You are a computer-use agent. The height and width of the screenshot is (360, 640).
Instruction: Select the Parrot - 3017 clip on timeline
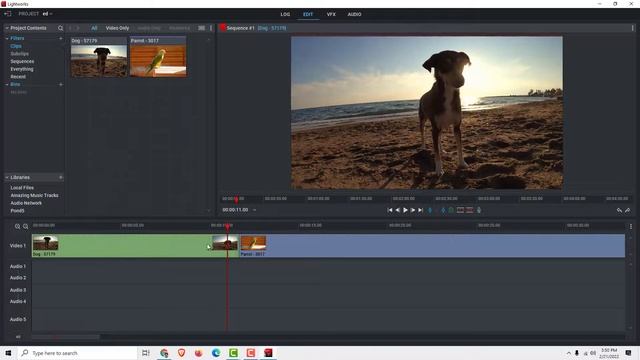pos(432,246)
